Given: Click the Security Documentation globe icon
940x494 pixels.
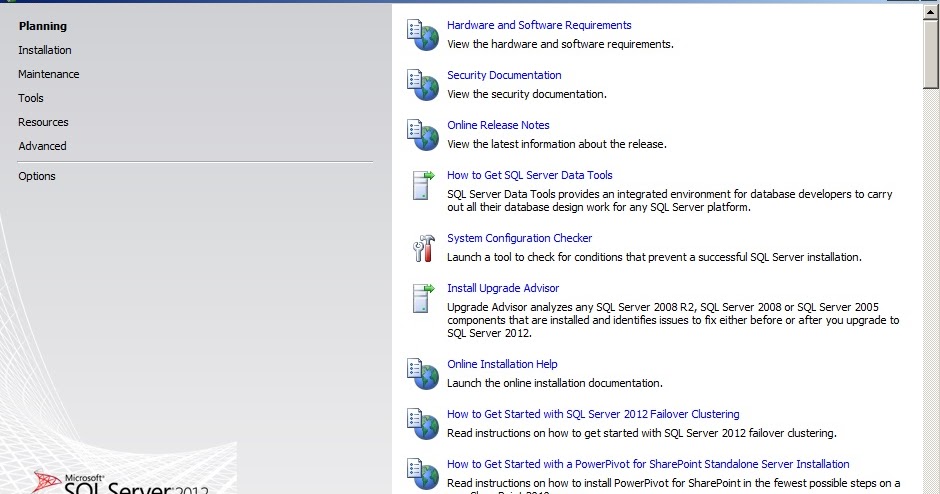Looking at the screenshot, I should click(x=423, y=85).
